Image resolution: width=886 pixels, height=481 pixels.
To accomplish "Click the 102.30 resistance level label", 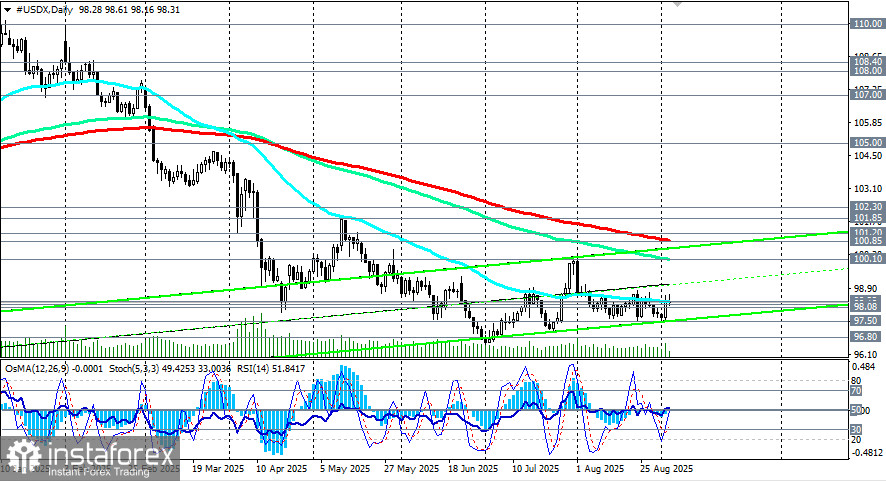I will 867,207.
